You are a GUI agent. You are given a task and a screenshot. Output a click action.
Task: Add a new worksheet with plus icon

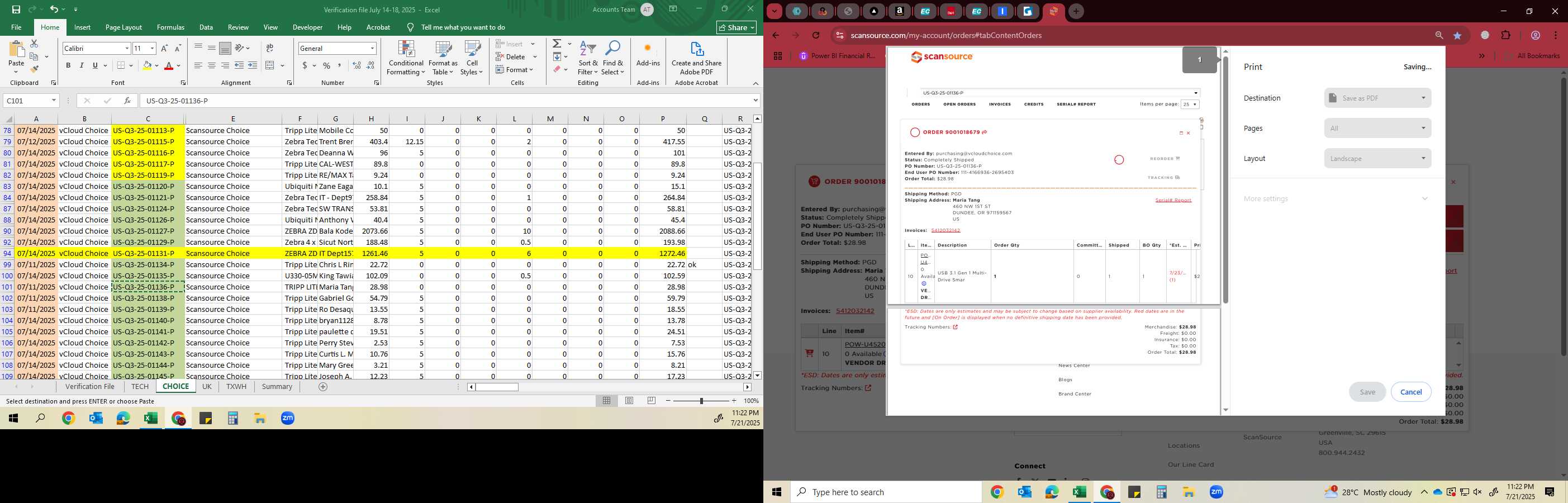click(x=323, y=387)
